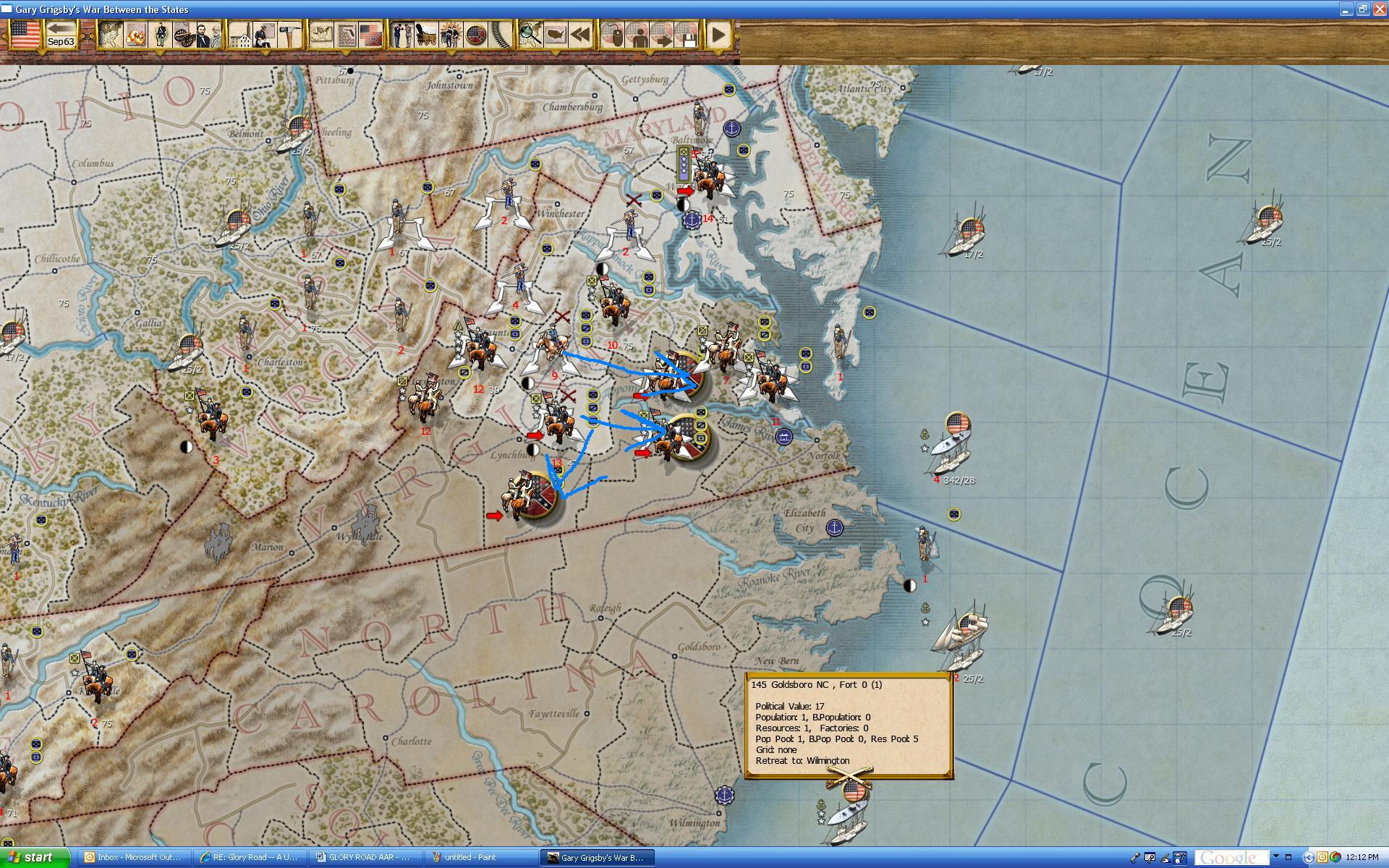The height and width of the screenshot is (868, 1389).
Task: Click the play arrow end-turn button
Action: (718, 34)
